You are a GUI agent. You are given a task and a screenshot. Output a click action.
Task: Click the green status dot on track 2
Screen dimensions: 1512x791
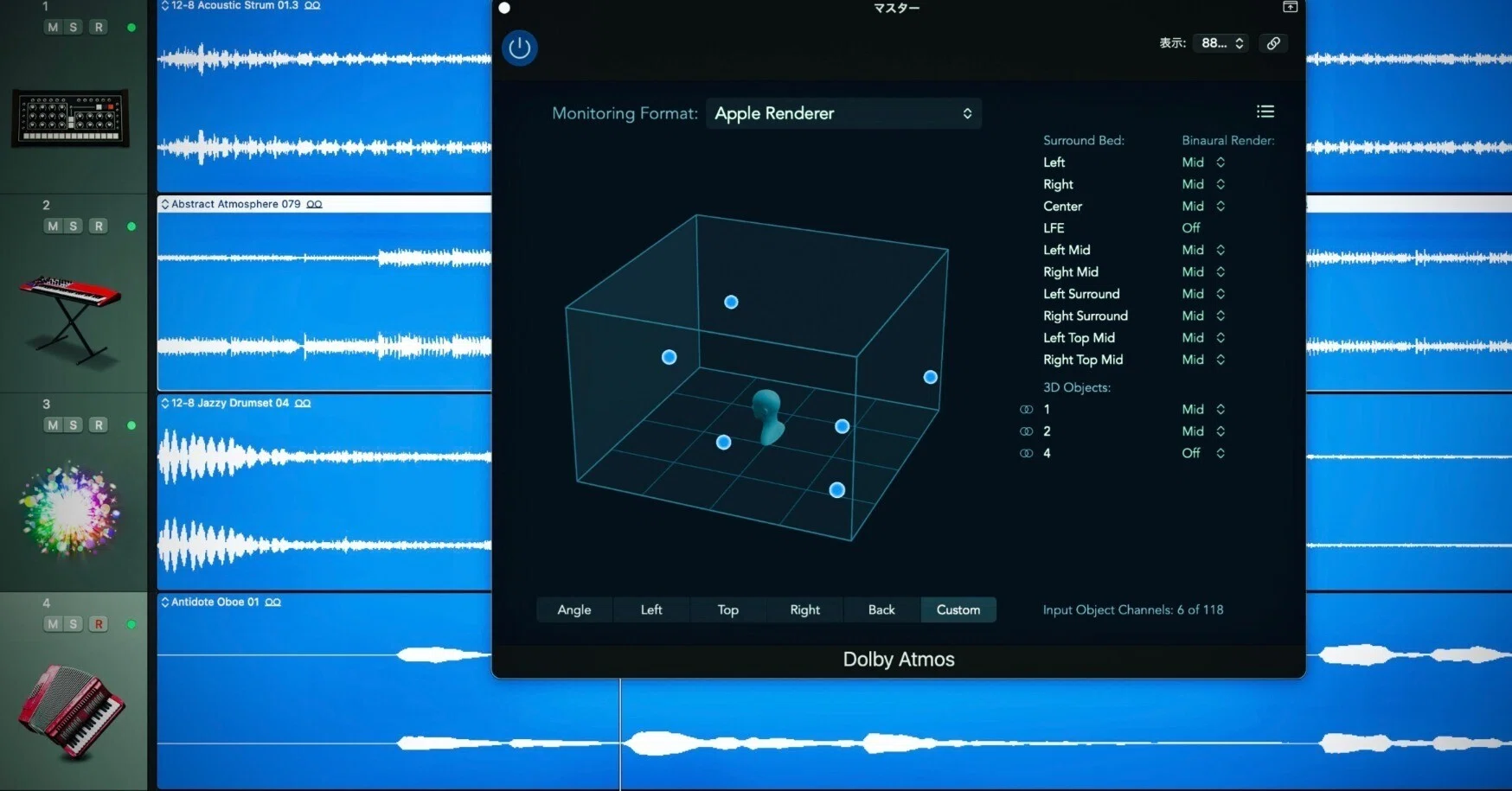click(x=131, y=226)
